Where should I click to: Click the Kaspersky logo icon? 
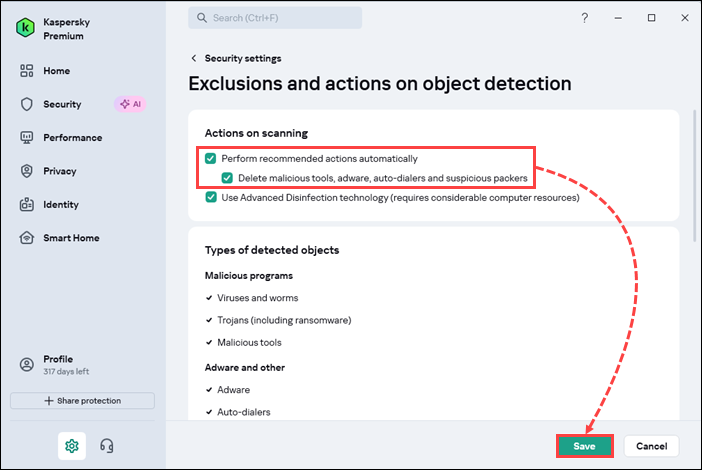point(26,29)
